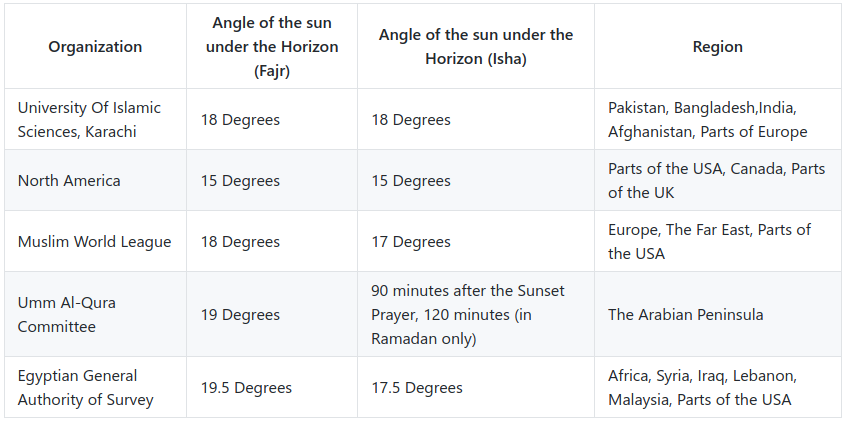Click the Umm Al-Qura Committee cell
The height and width of the screenshot is (422, 845).
click(x=95, y=314)
